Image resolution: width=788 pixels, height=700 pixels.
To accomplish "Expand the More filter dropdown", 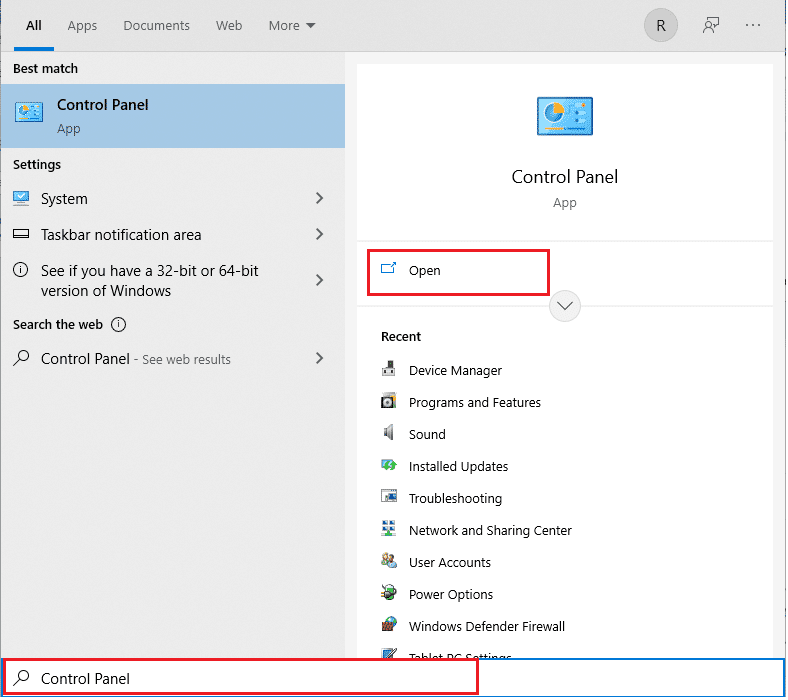I will (291, 26).
